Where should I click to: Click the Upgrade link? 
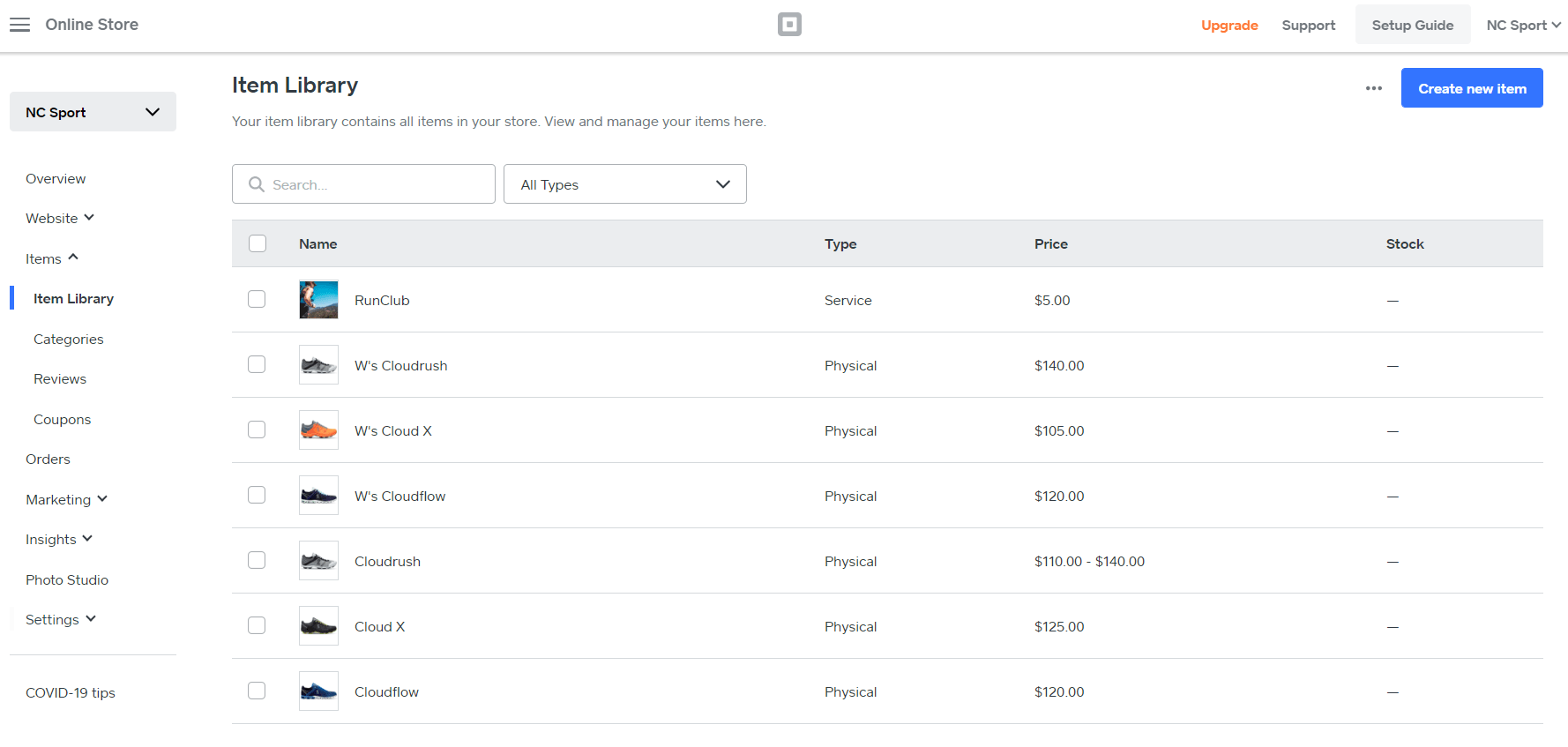click(1229, 26)
